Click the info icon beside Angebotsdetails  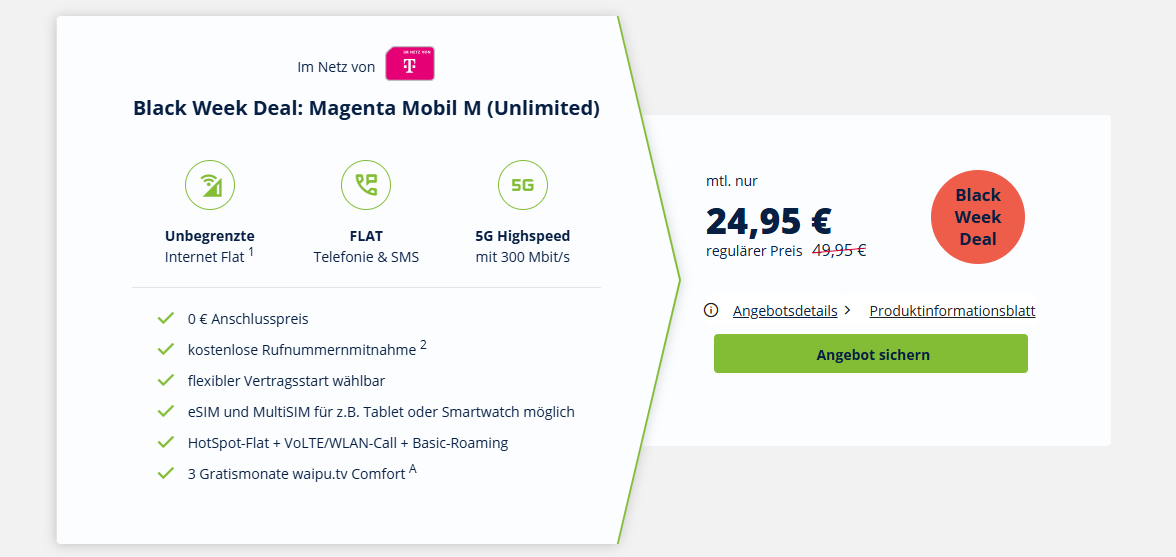(711, 310)
